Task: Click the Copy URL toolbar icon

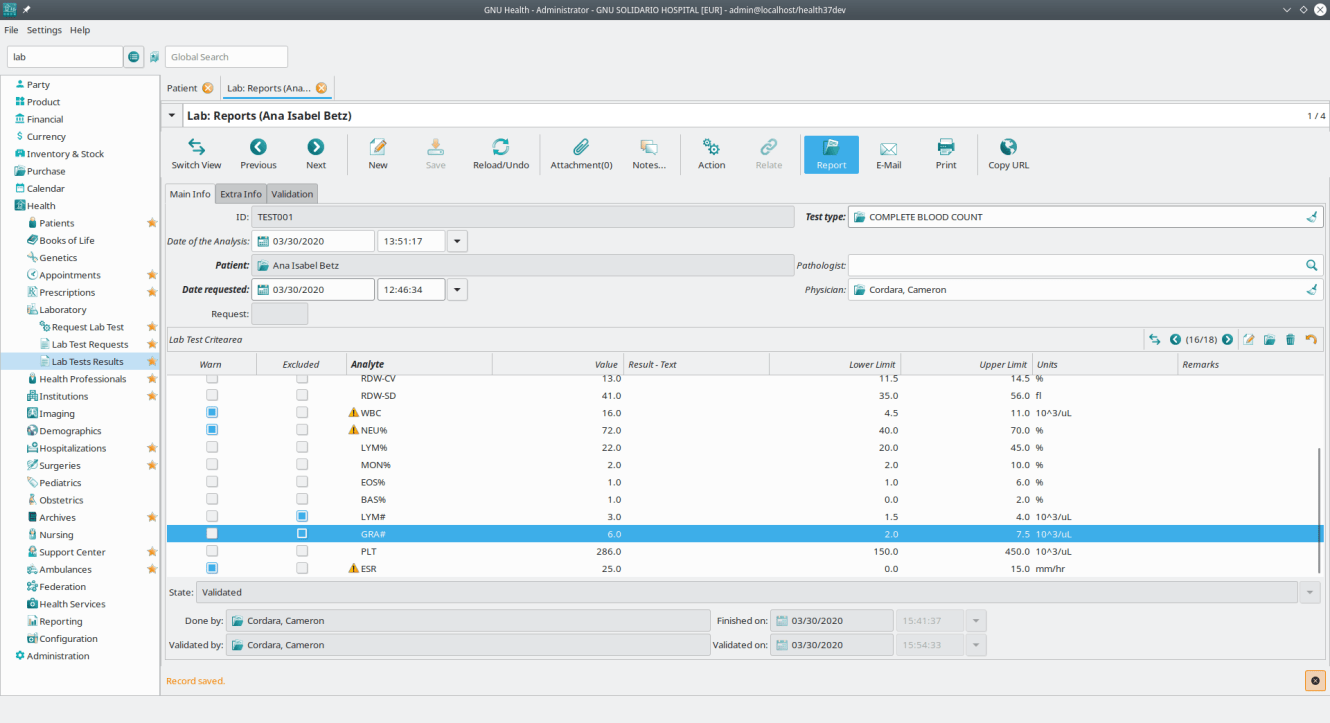Action: click(1007, 153)
